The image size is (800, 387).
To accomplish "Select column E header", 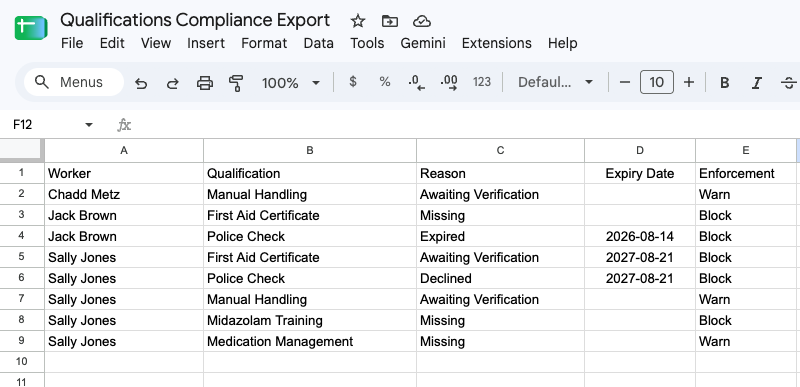I will coord(746,150).
